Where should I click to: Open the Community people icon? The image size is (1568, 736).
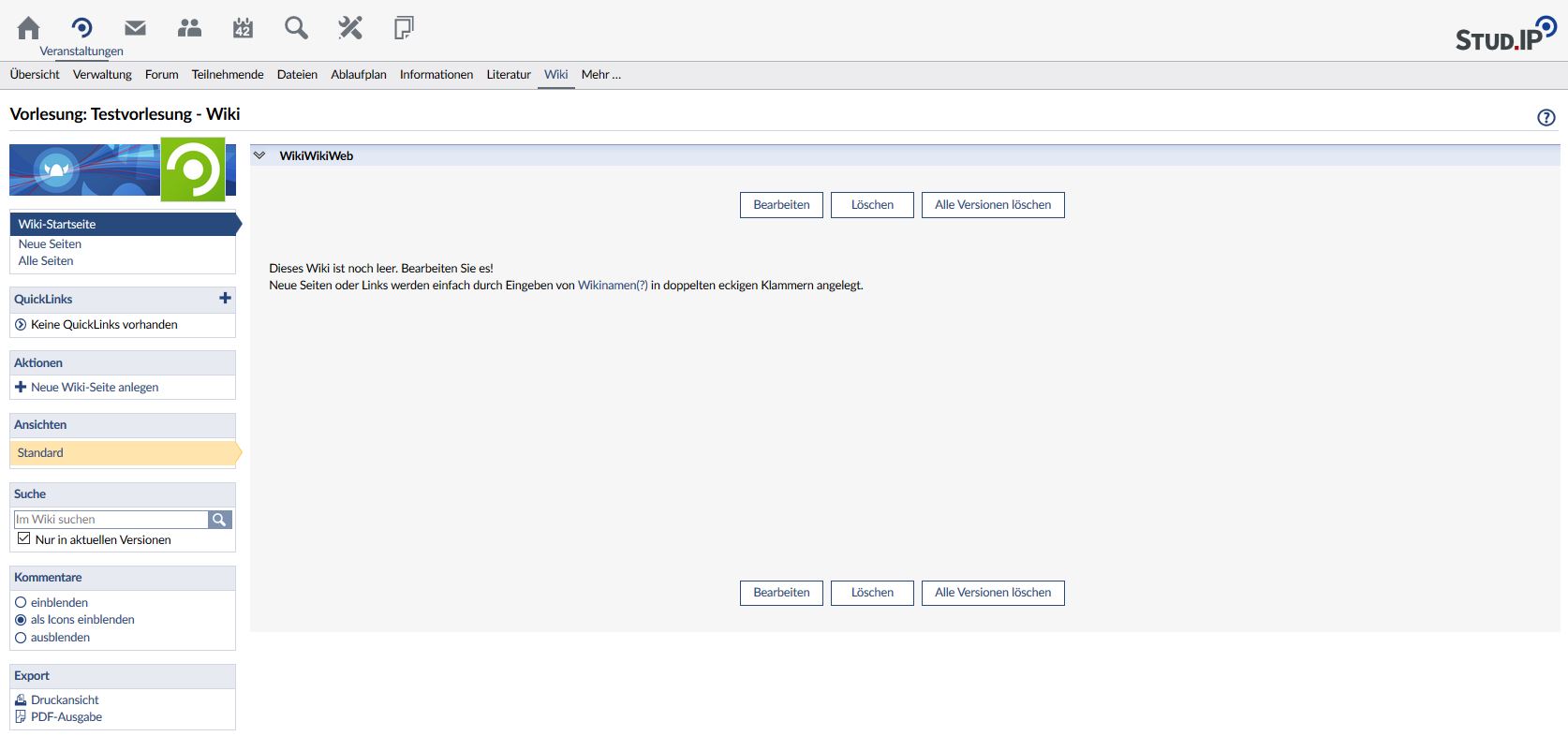(x=189, y=28)
